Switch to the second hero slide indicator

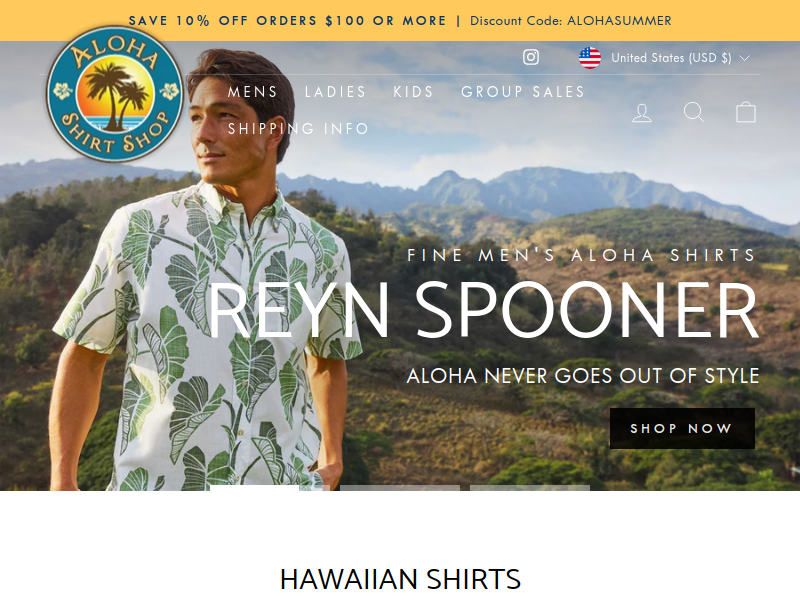[x=400, y=488]
